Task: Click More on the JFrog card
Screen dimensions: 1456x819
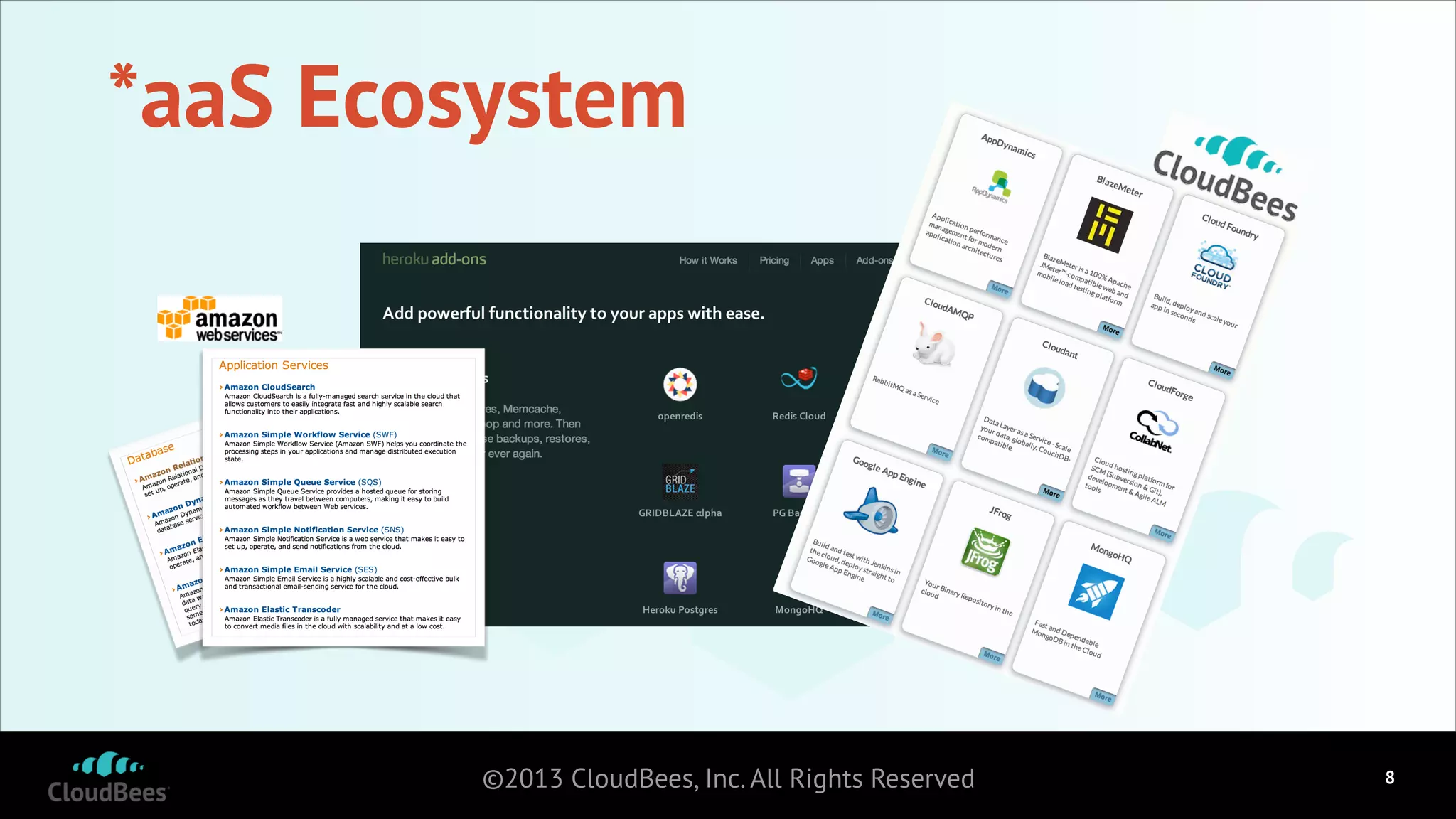Action: [991, 656]
